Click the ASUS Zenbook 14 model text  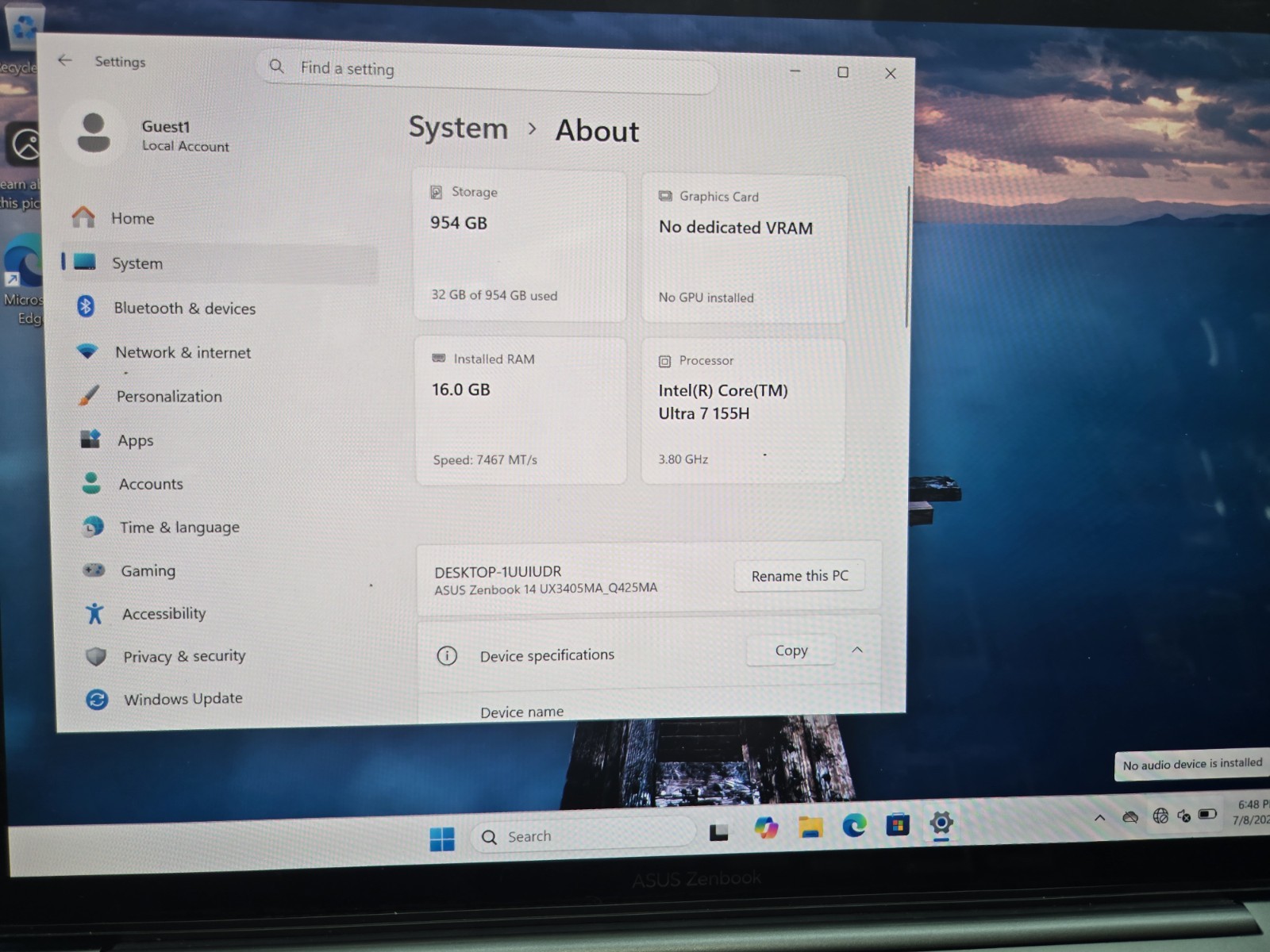tap(546, 589)
